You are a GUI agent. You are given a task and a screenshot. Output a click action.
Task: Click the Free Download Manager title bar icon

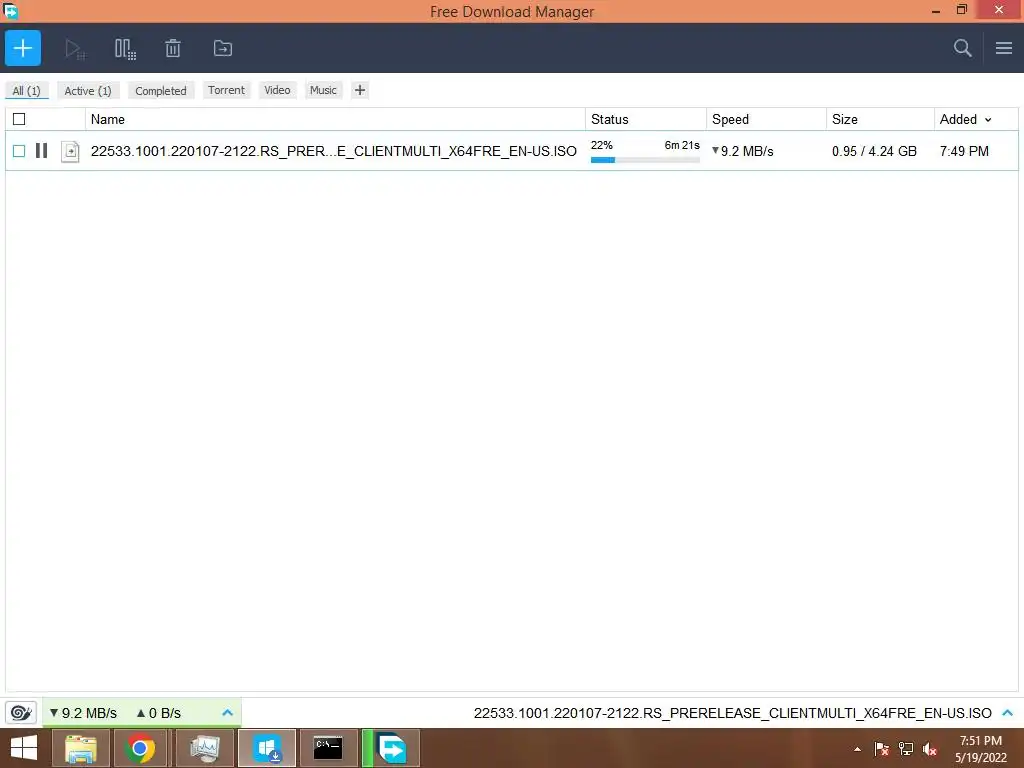tap(10, 10)
